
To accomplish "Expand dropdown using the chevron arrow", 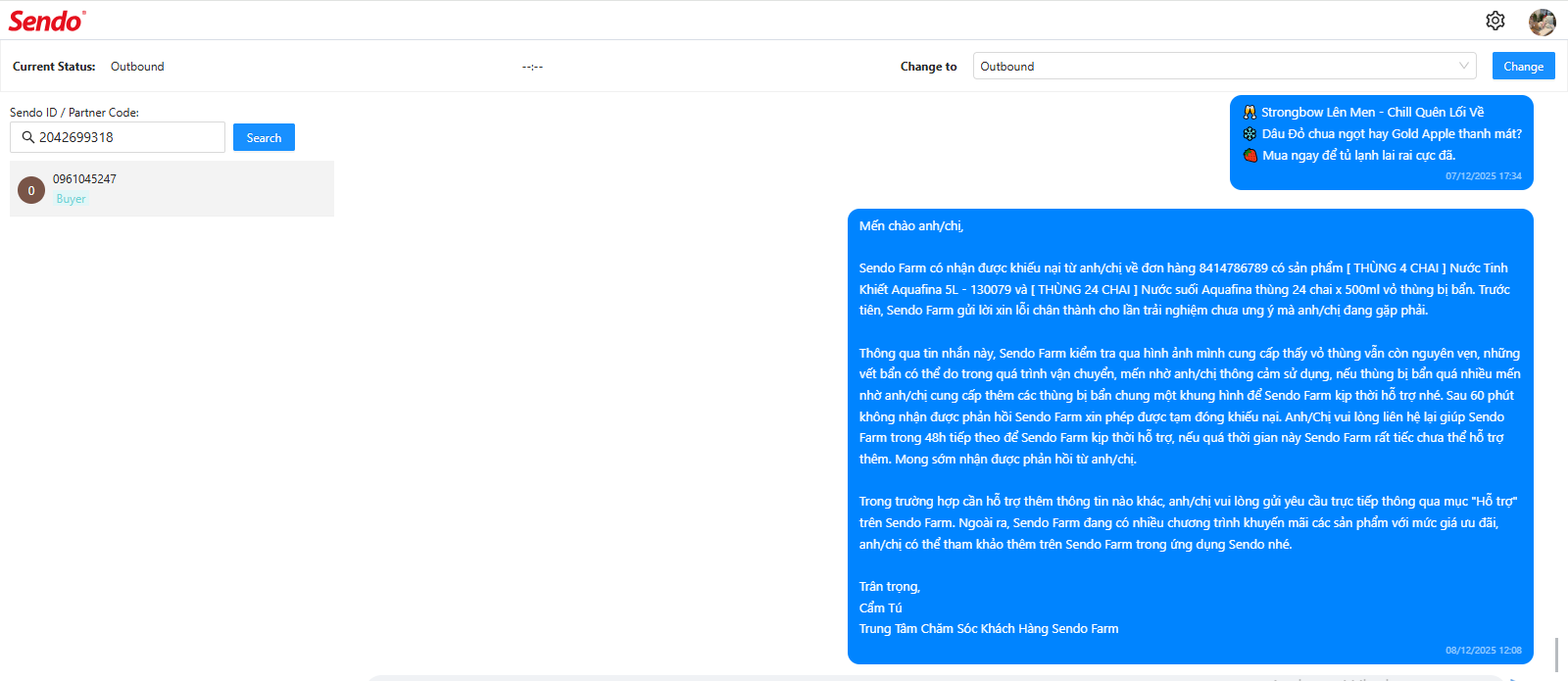I will coord(1463,66).
